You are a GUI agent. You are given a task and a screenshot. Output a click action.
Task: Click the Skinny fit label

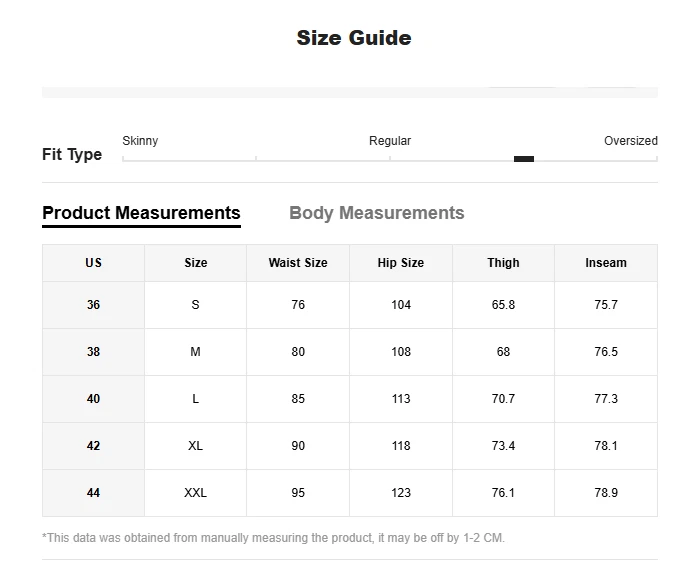tap(140, 141)
